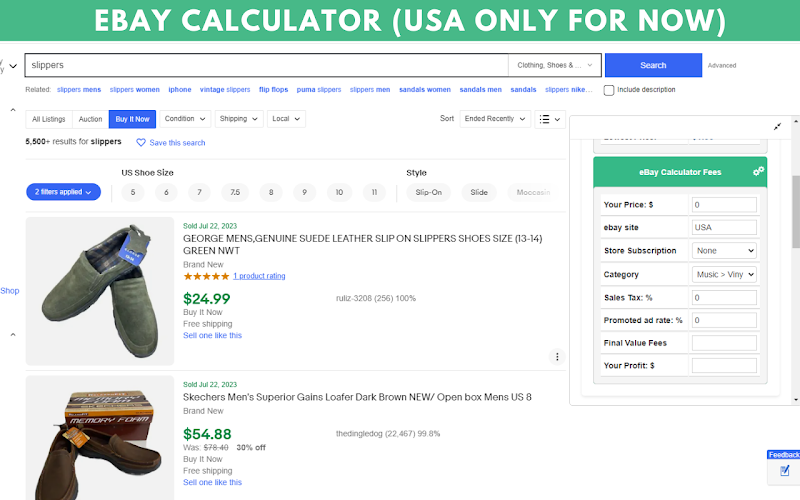Screen dimensions: 800x500
Task: Open the Ended Recently sort dropdown
Action: pos(495,119)
